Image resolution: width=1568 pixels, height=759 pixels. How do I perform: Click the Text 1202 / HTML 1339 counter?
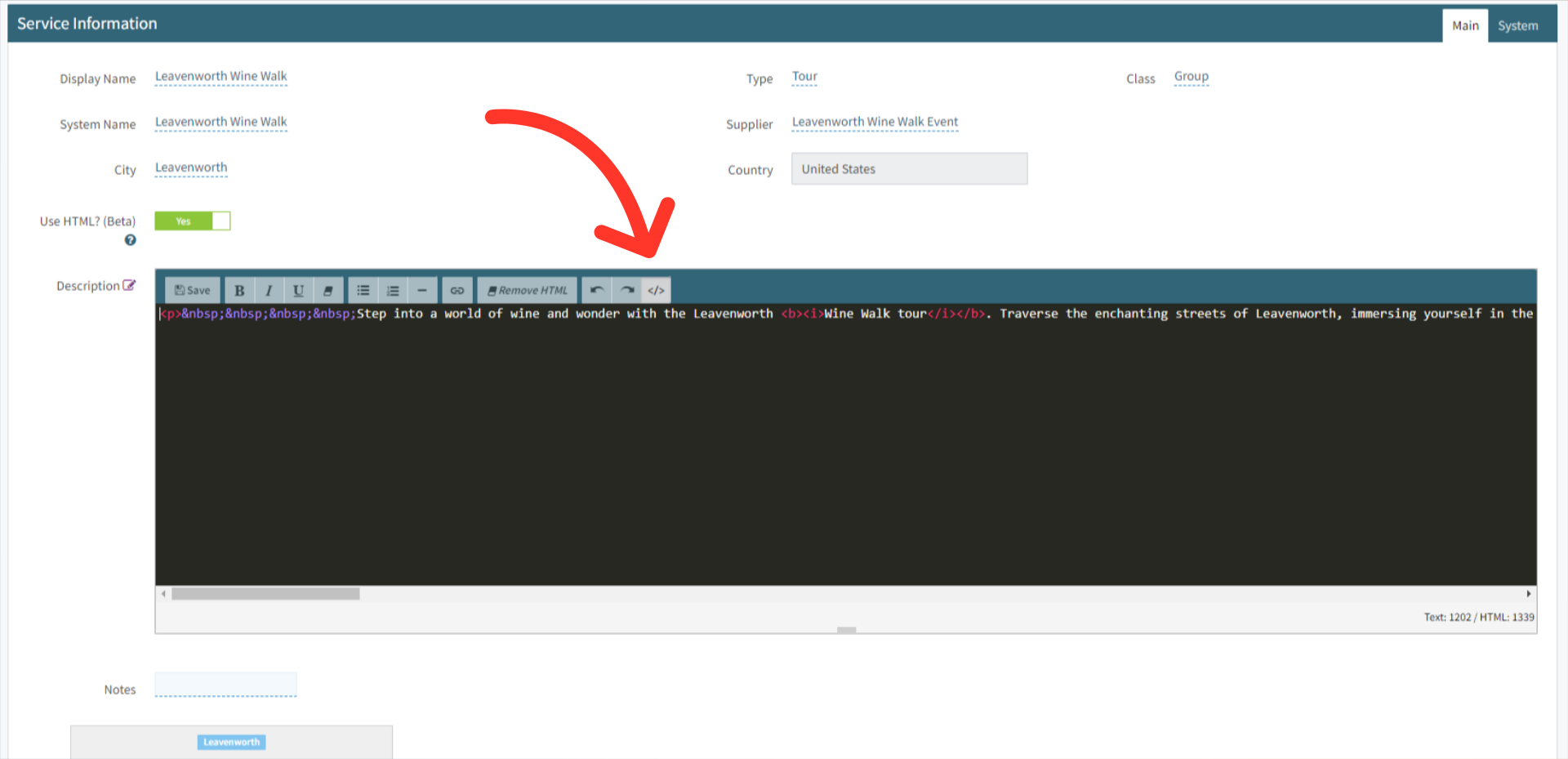pyautogui.click(x=1479, y=617)
